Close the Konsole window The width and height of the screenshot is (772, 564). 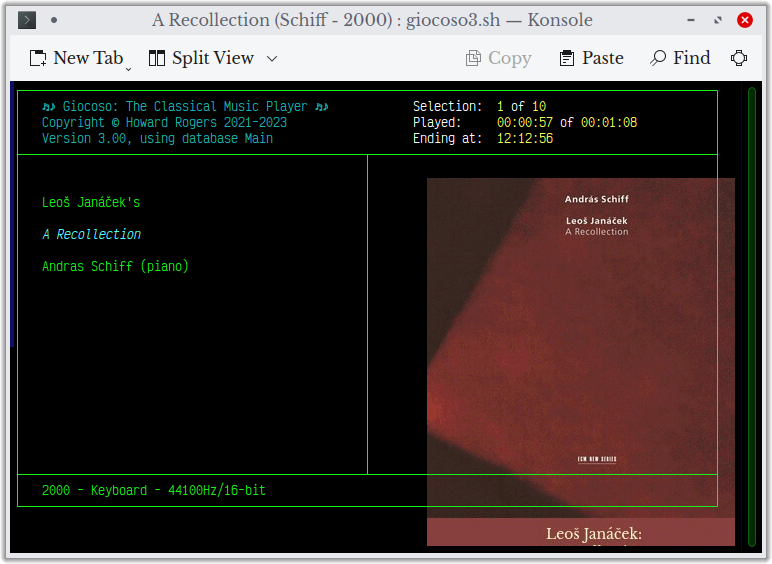coord(745,20)
